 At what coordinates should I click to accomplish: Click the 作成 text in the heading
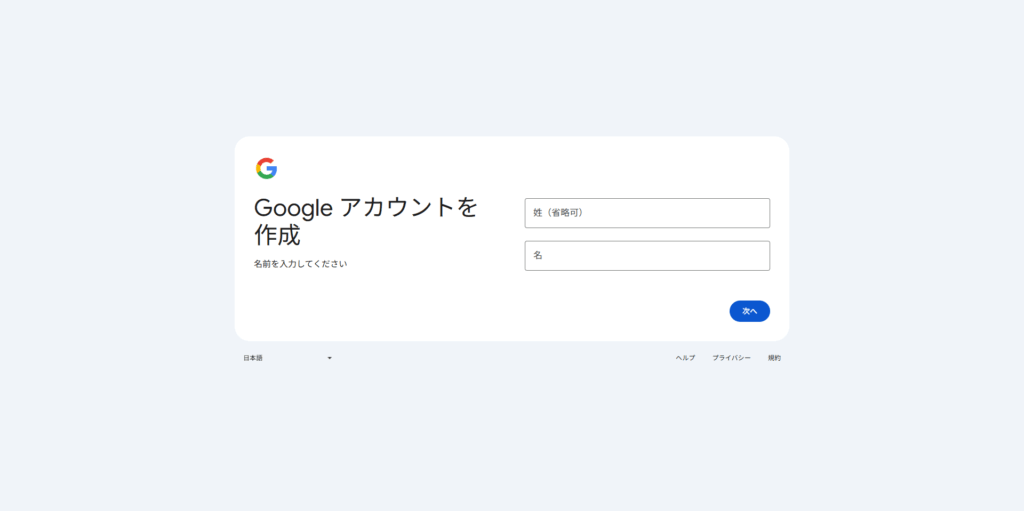[x=277, y=236]
